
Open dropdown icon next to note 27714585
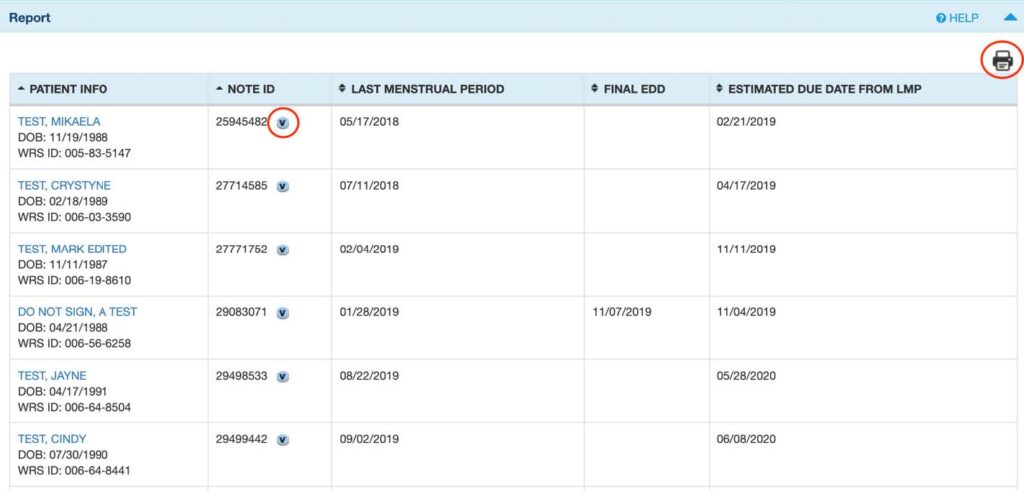(283, 186)
